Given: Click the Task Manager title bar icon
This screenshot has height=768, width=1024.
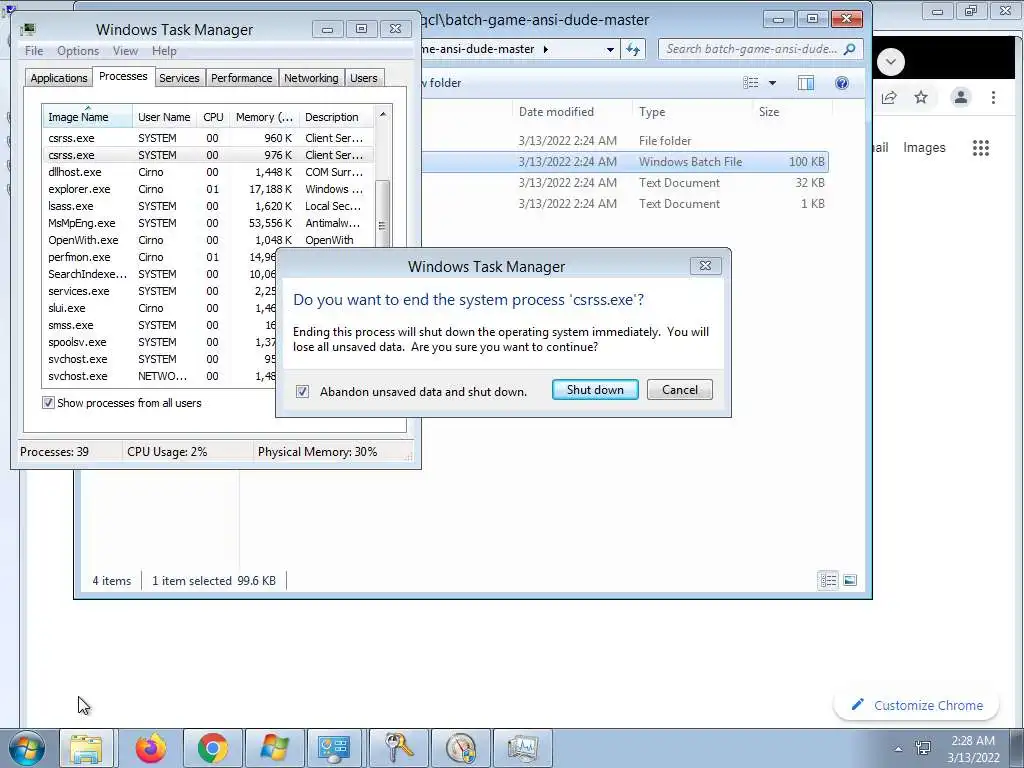Looking at the screenshot, I should coord(28,29).
